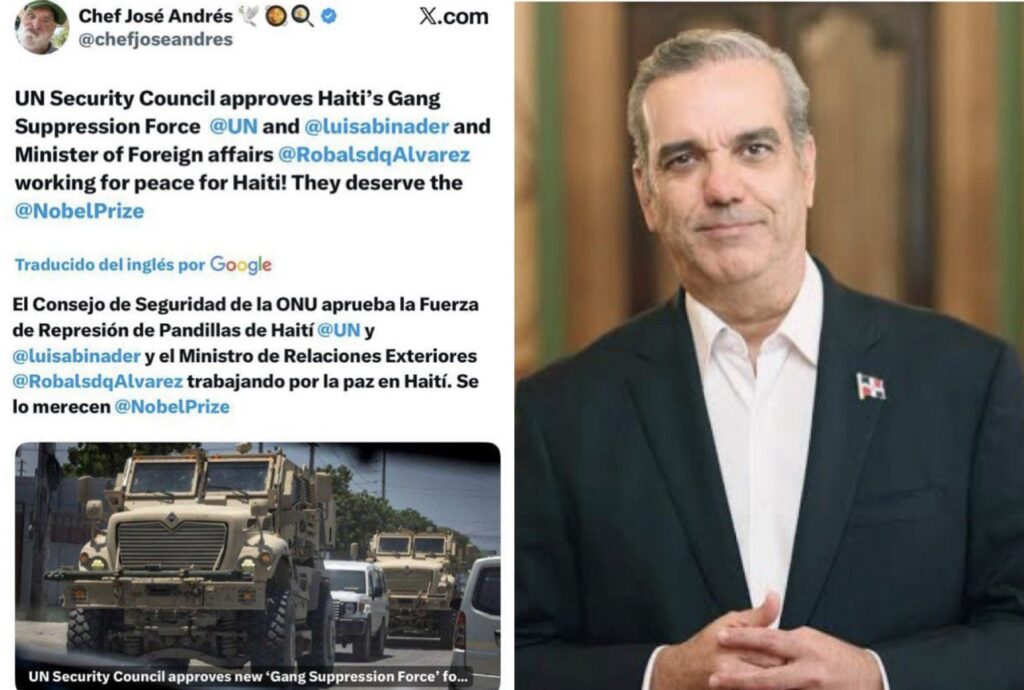This screenshot has width=1024, height=690.
Task: Click 'Traducido del inglés por' translation label
Action: [110, 265]
